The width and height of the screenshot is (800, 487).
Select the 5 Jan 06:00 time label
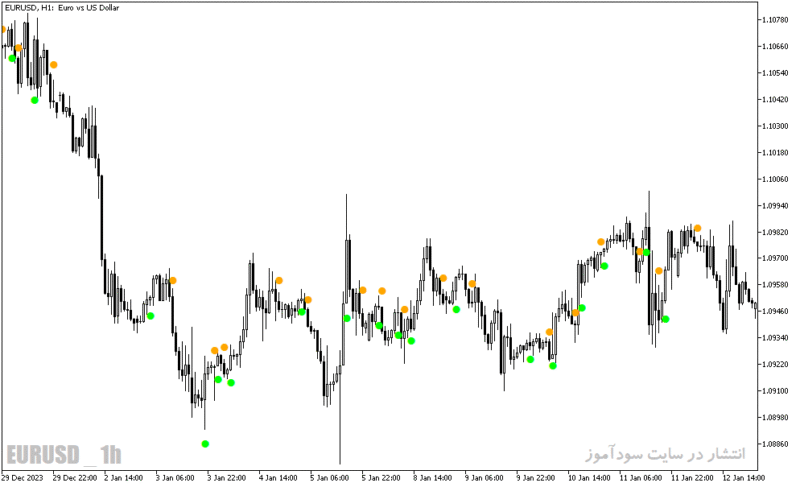click(330, 478)
